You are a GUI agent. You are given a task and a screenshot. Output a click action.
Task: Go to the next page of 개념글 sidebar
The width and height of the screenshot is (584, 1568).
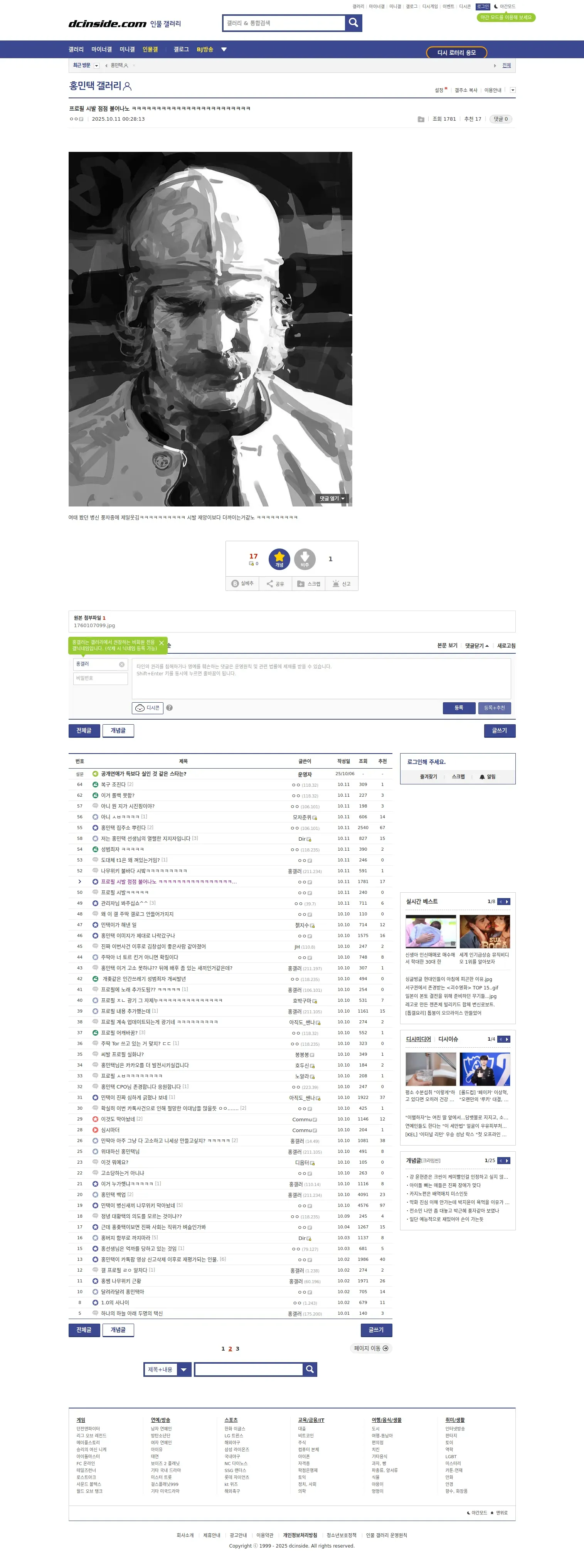pos(507,1161)
